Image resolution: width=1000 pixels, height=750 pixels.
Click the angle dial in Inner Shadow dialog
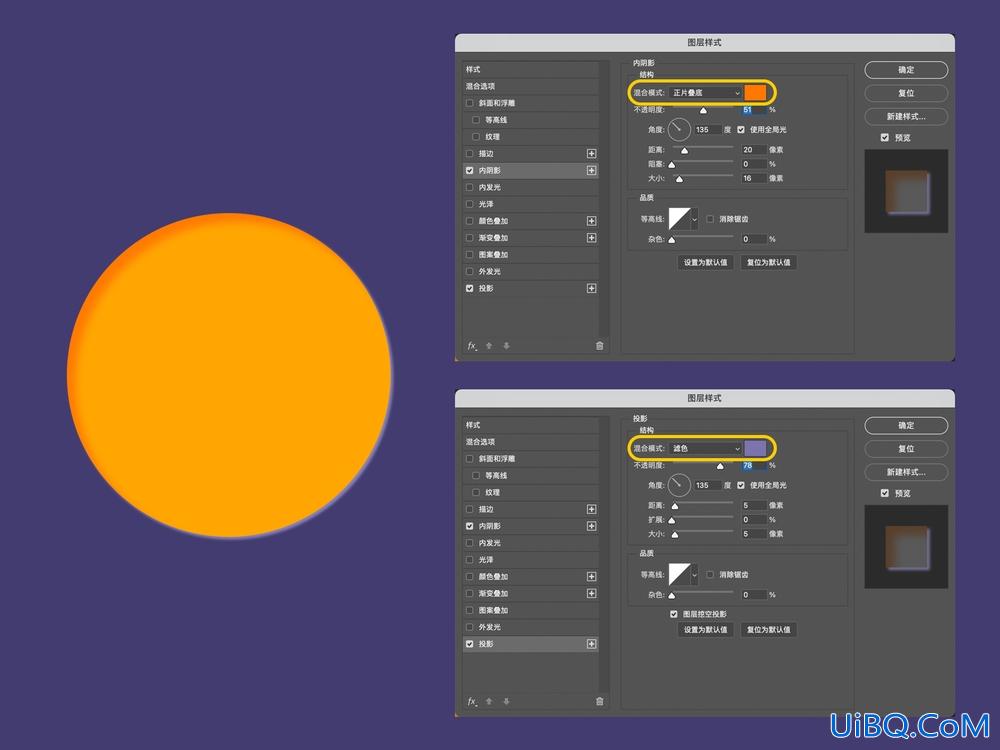point(679,129)
